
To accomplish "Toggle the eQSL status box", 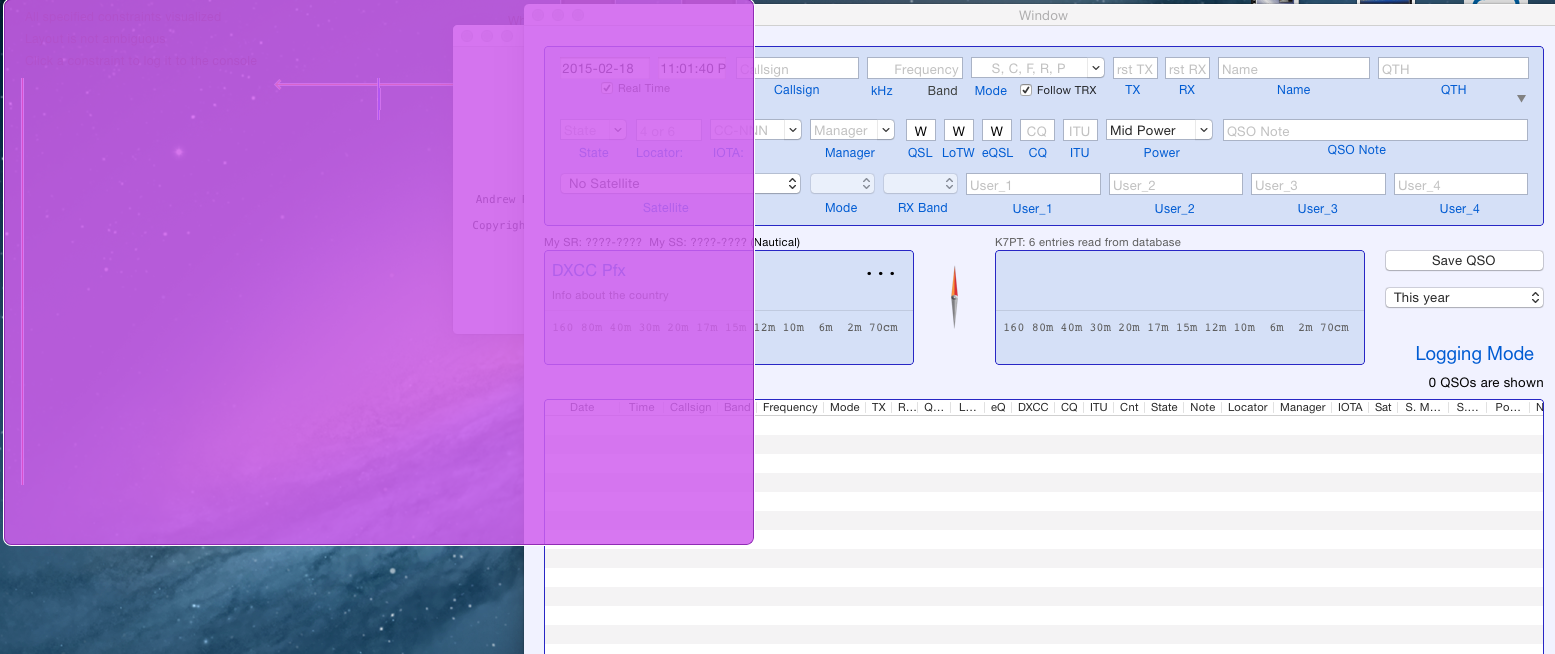I will [996, 131].
